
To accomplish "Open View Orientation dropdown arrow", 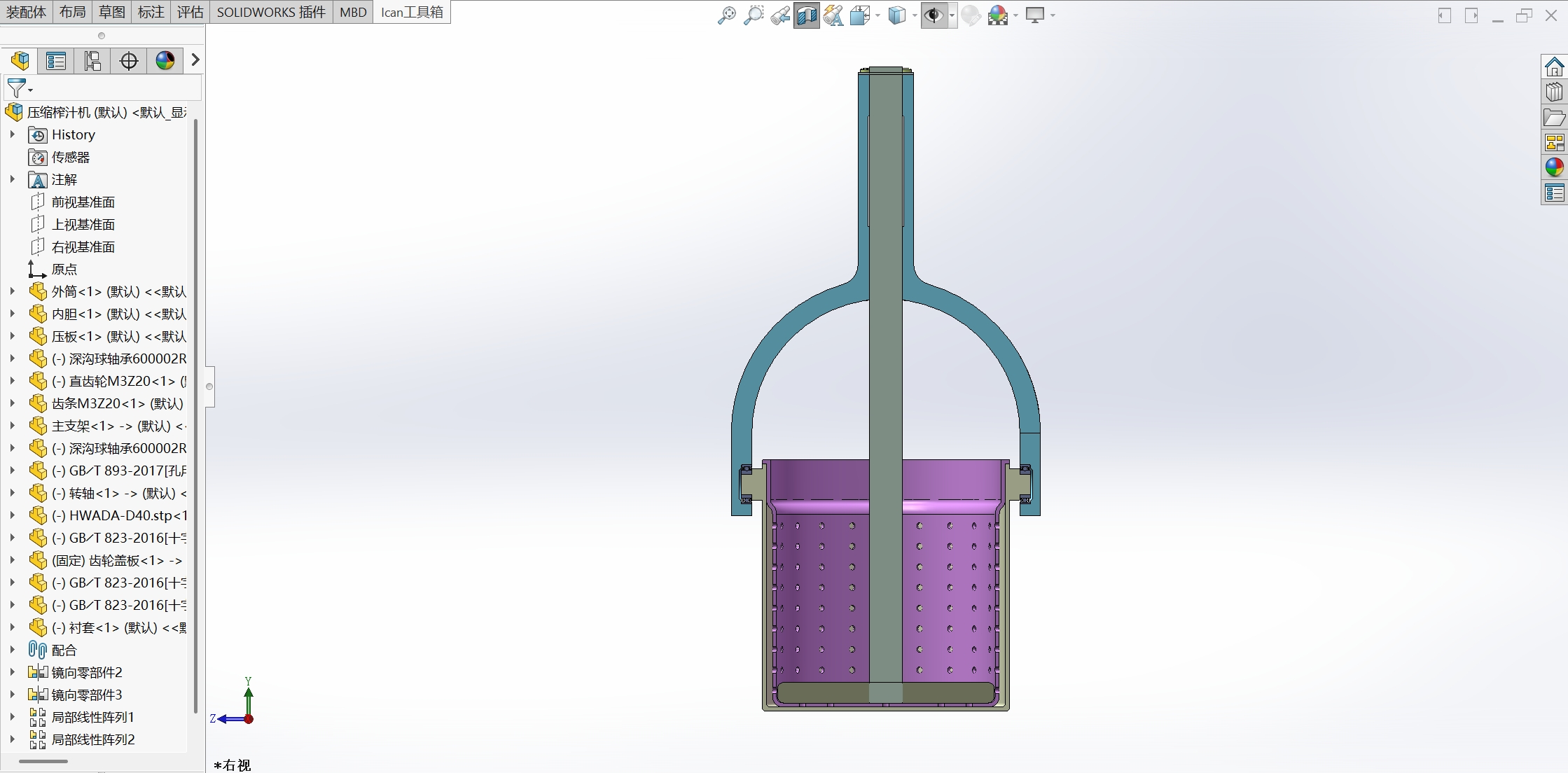I will (x=877, y=15).
